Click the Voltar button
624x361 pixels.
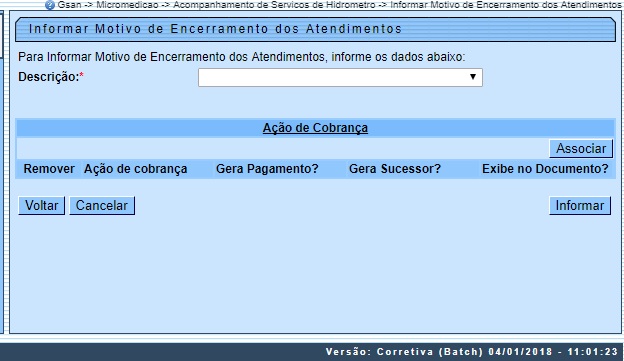[41, 205]
